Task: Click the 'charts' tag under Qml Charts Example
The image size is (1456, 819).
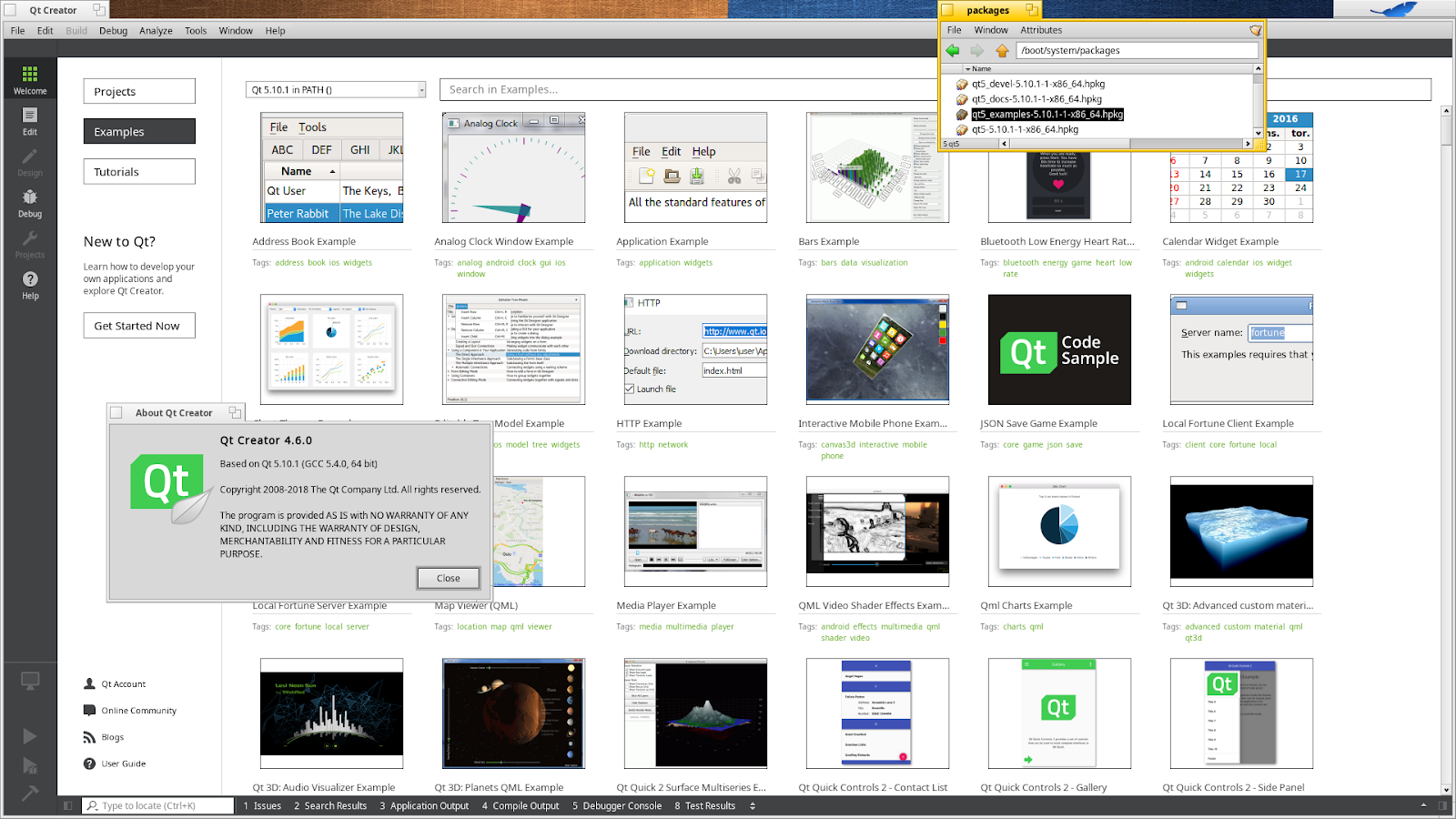Action: coord(1014,626)
